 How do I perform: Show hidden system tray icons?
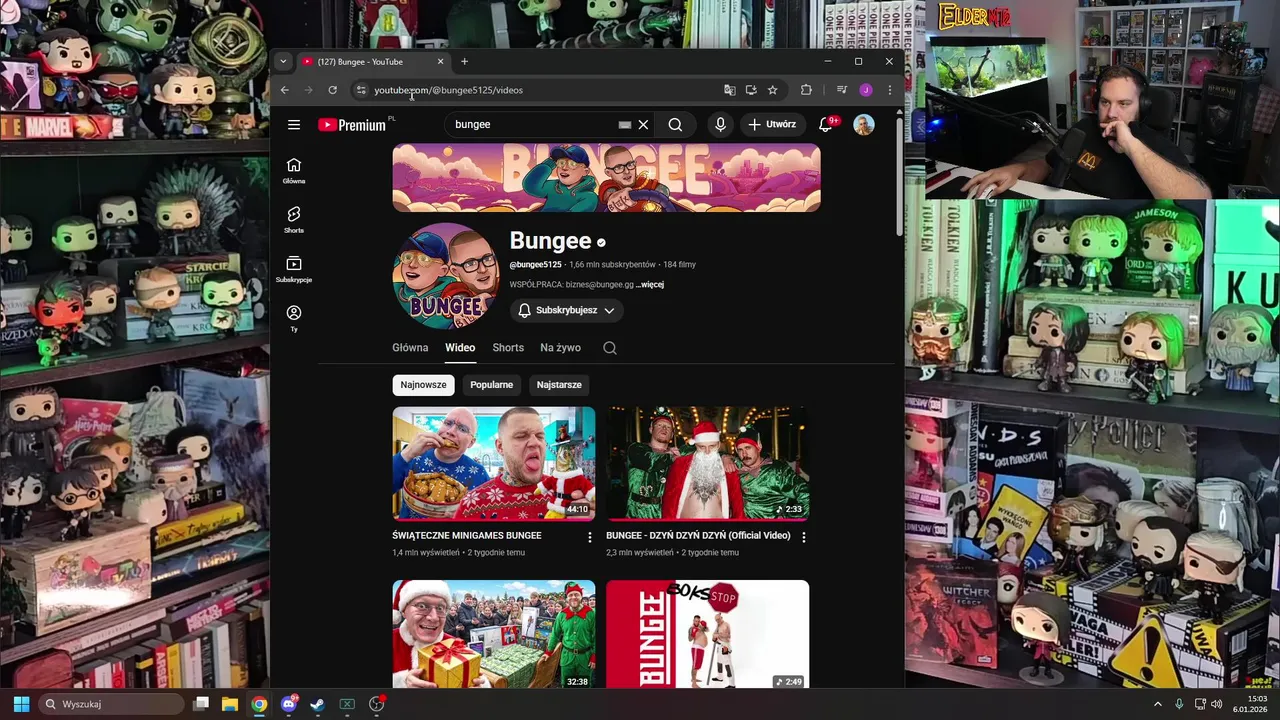click(1158, 704)
